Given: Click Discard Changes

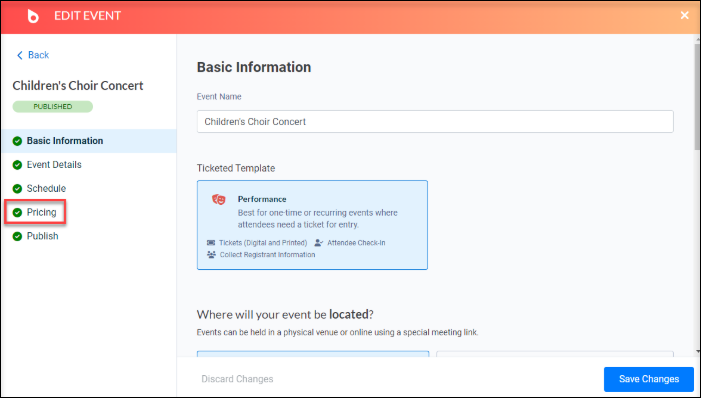Looking at the screenshot, I should (x=237, y=379).
